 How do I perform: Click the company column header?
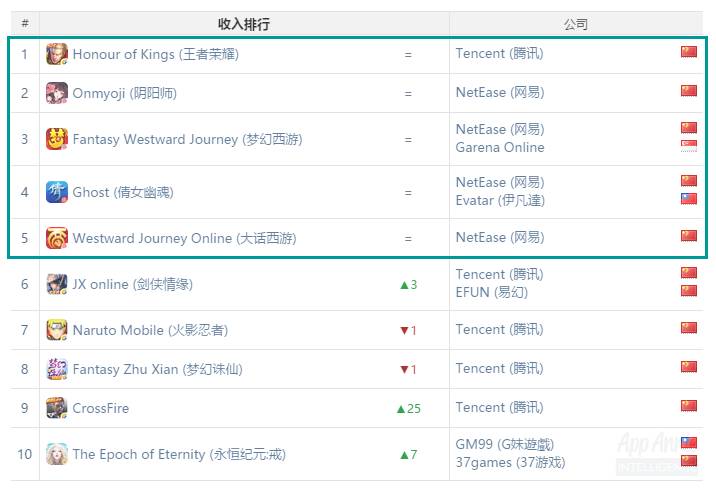pos(576,24)
